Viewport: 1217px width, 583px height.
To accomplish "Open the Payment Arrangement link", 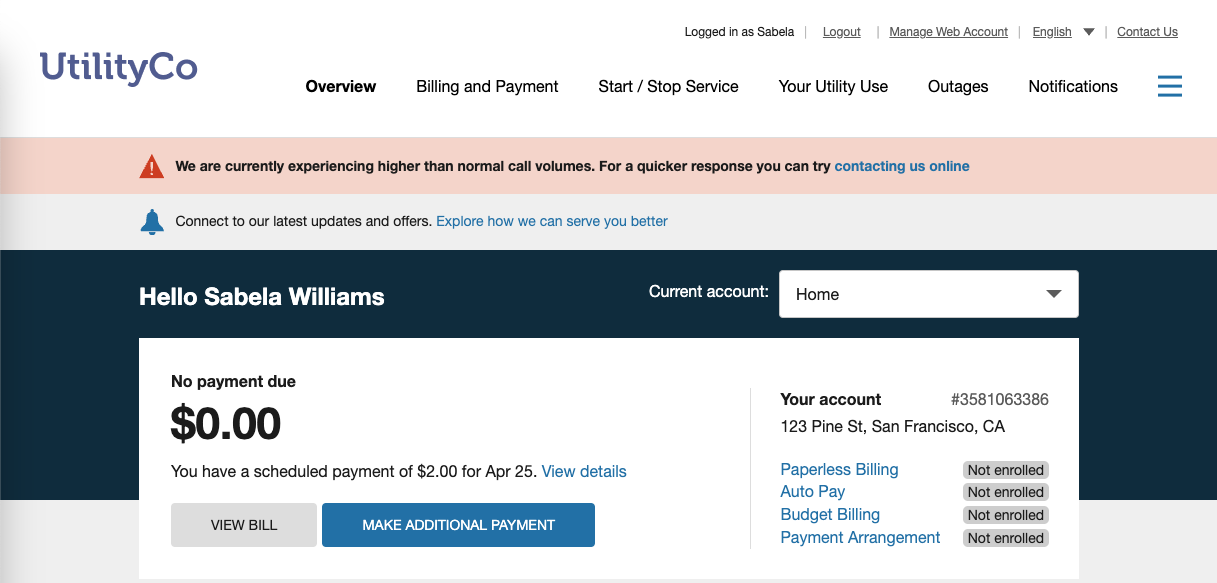I will point(860,538).
